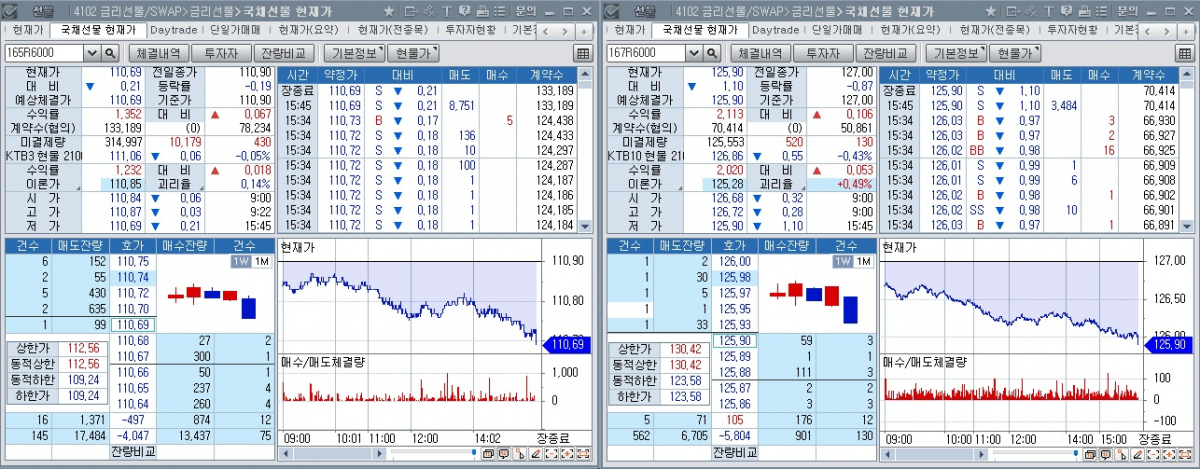1200x469 pixels.
Task: Toggle the 1M period in left window chart
Action: tap(261, 261)
